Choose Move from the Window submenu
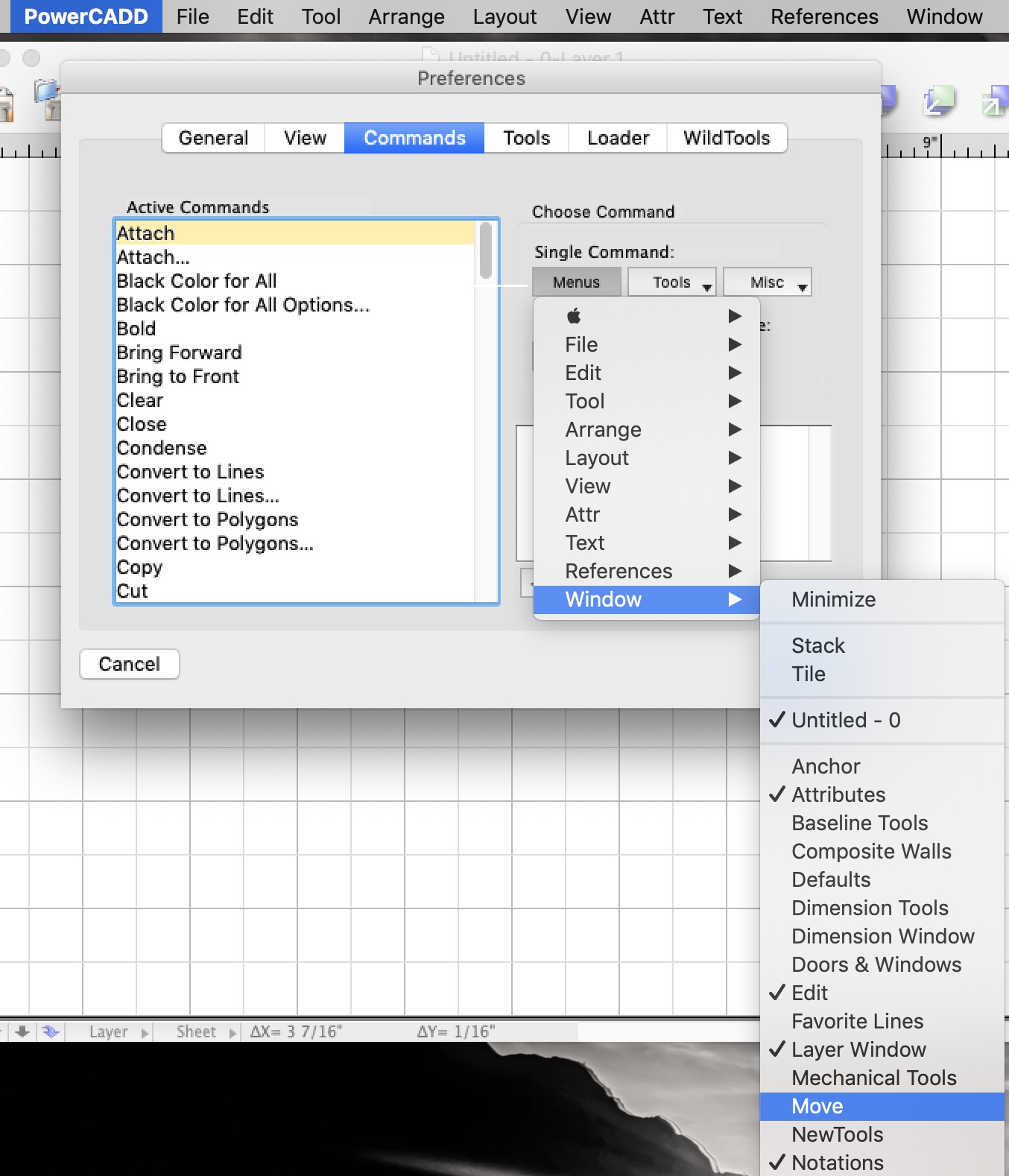 pyautogui.click(x=882, y=1106)
